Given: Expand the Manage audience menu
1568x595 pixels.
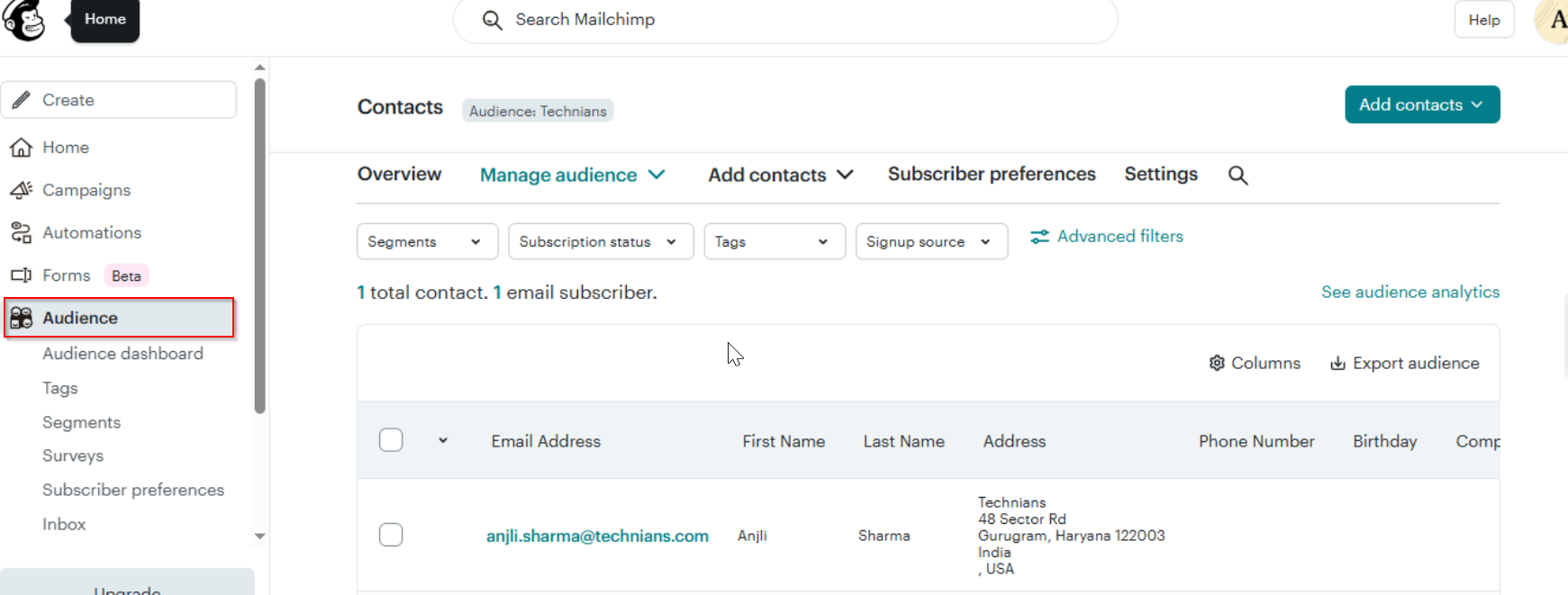Looking at the screenshot, I should coord(573,175).
